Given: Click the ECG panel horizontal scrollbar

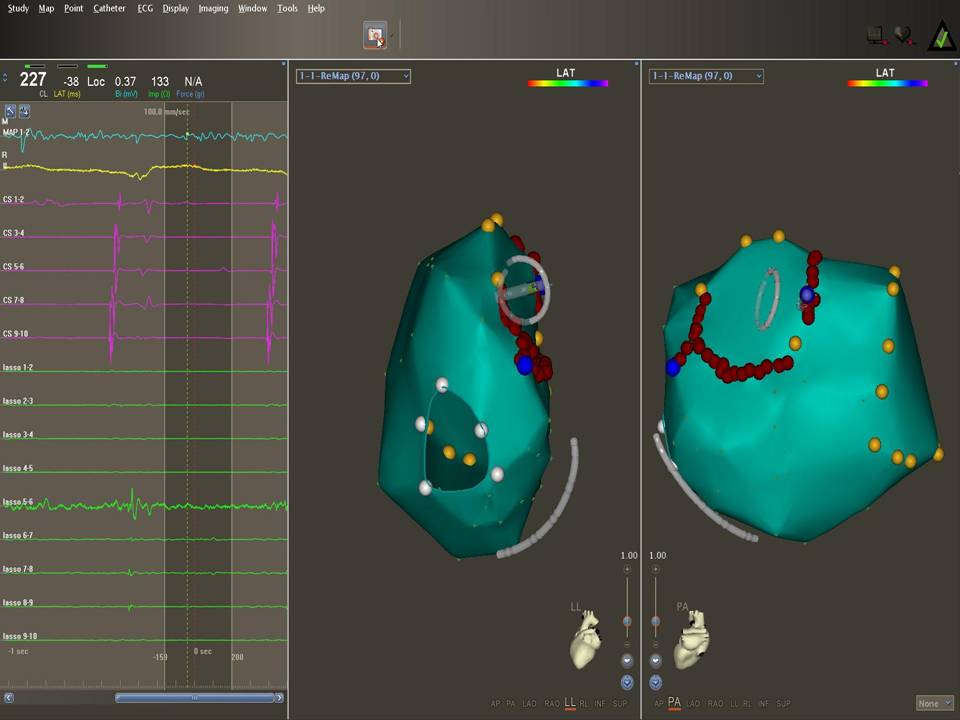Looking at the screenshot, I should 194,698.
